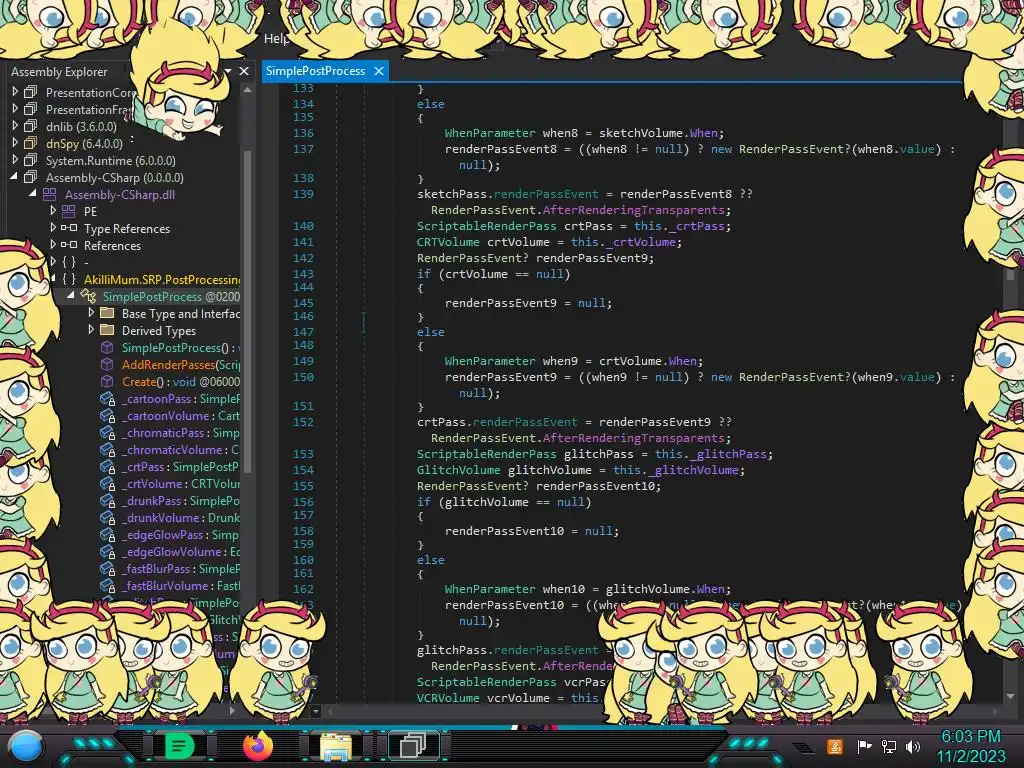
Task: Click the Assembly-CSharp.dll module icon
Action: coord(50,194)
